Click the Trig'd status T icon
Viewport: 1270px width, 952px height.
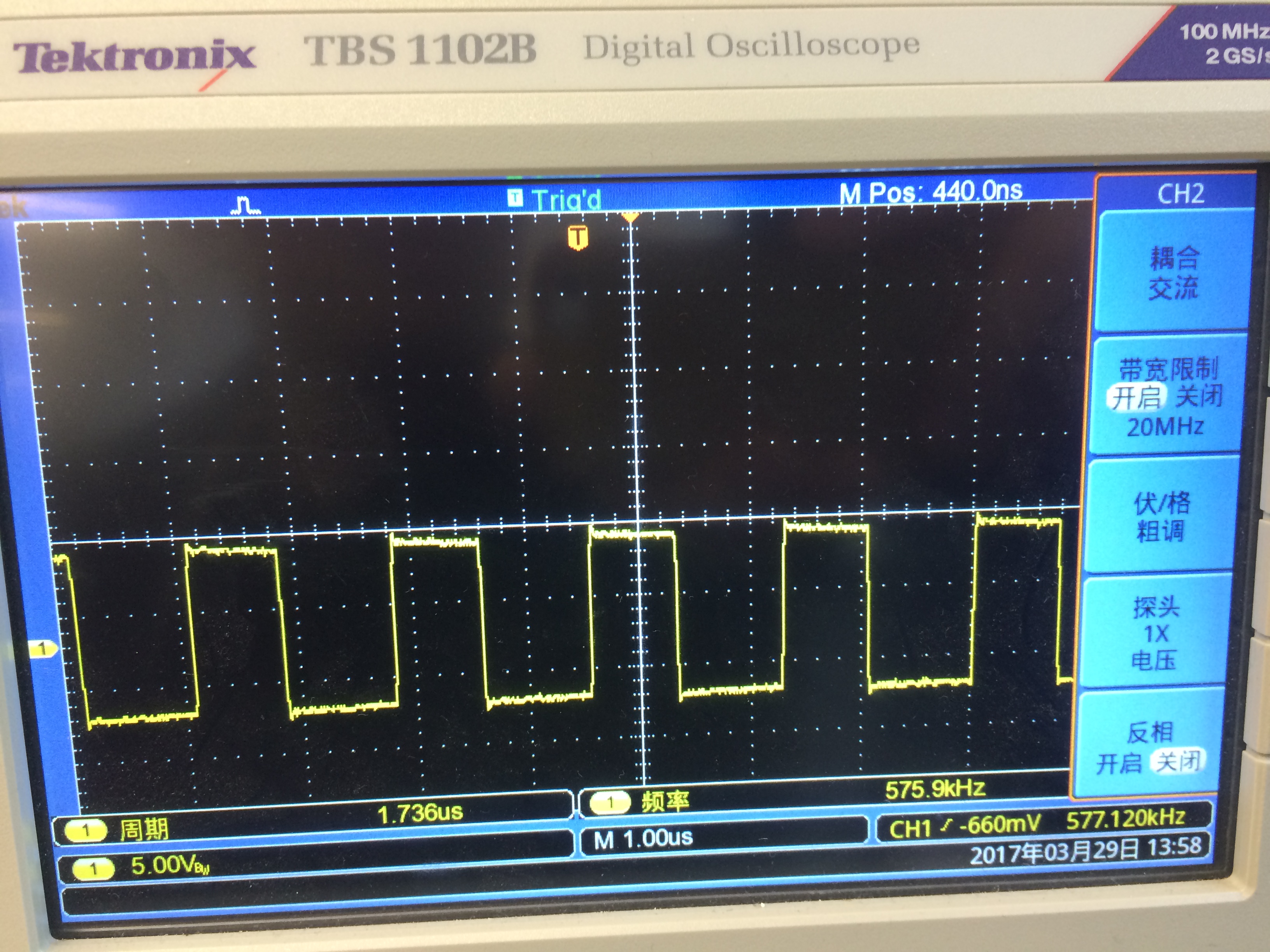(x=515, y=198)
